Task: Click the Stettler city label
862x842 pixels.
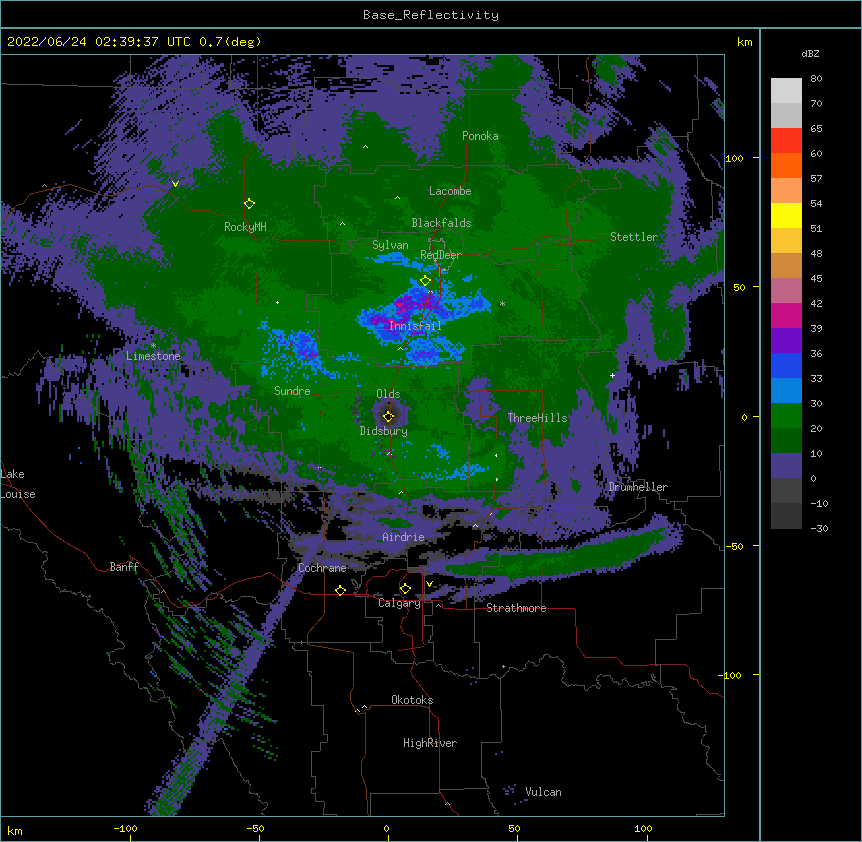Action: coord(634,237)
